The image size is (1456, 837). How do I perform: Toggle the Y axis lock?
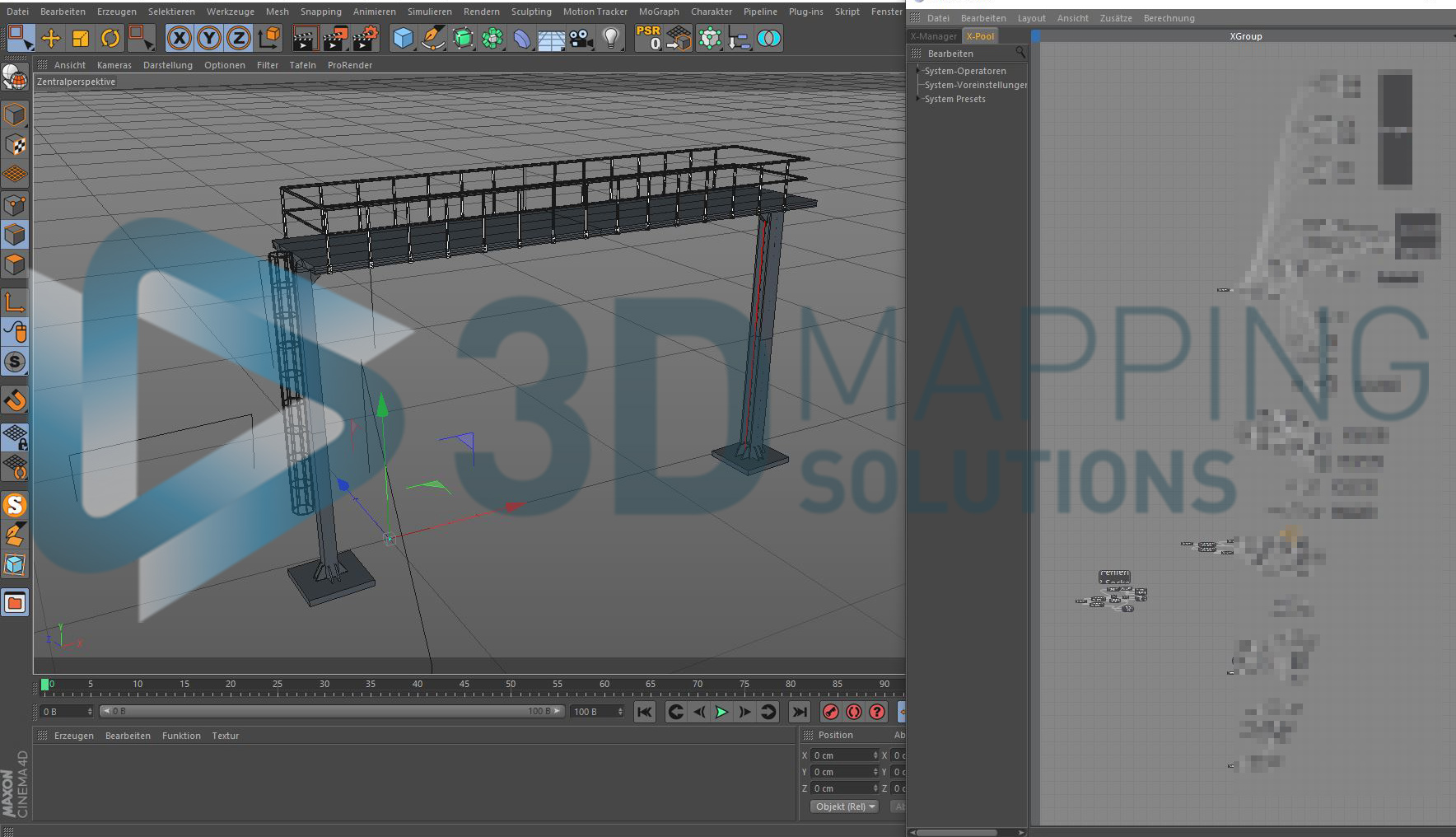click(209, 38)
